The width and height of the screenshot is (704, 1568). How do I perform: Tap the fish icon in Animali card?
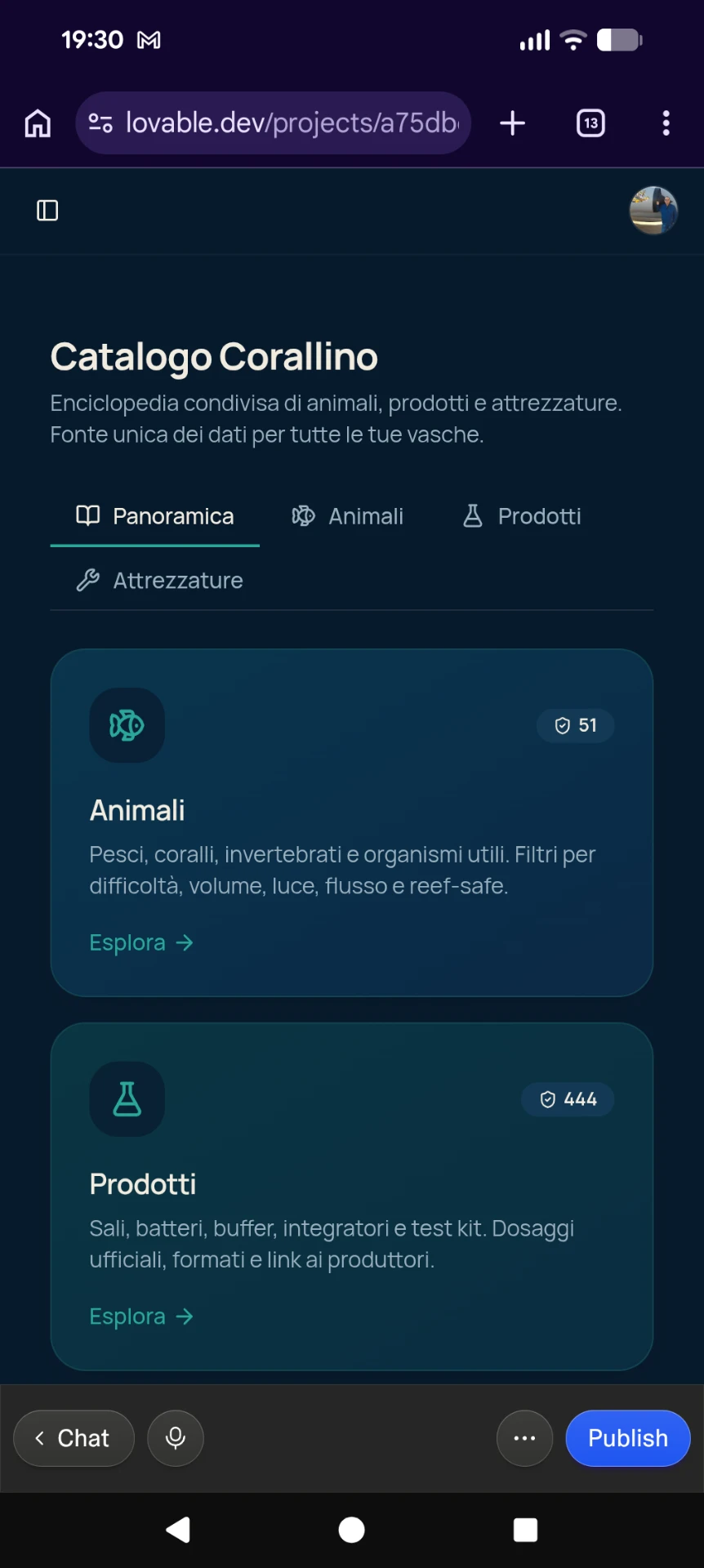tap(127, 725)
